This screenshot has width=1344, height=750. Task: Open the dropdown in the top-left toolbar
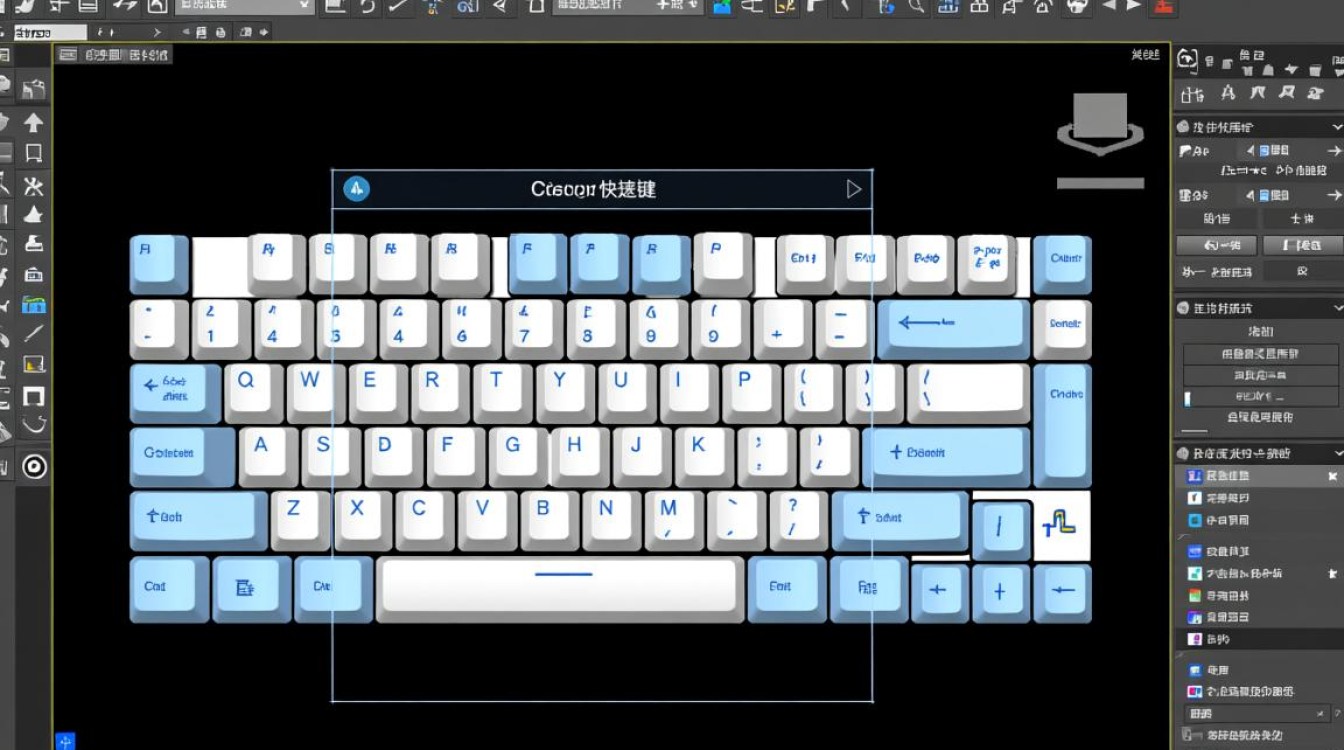pos(245,6)
